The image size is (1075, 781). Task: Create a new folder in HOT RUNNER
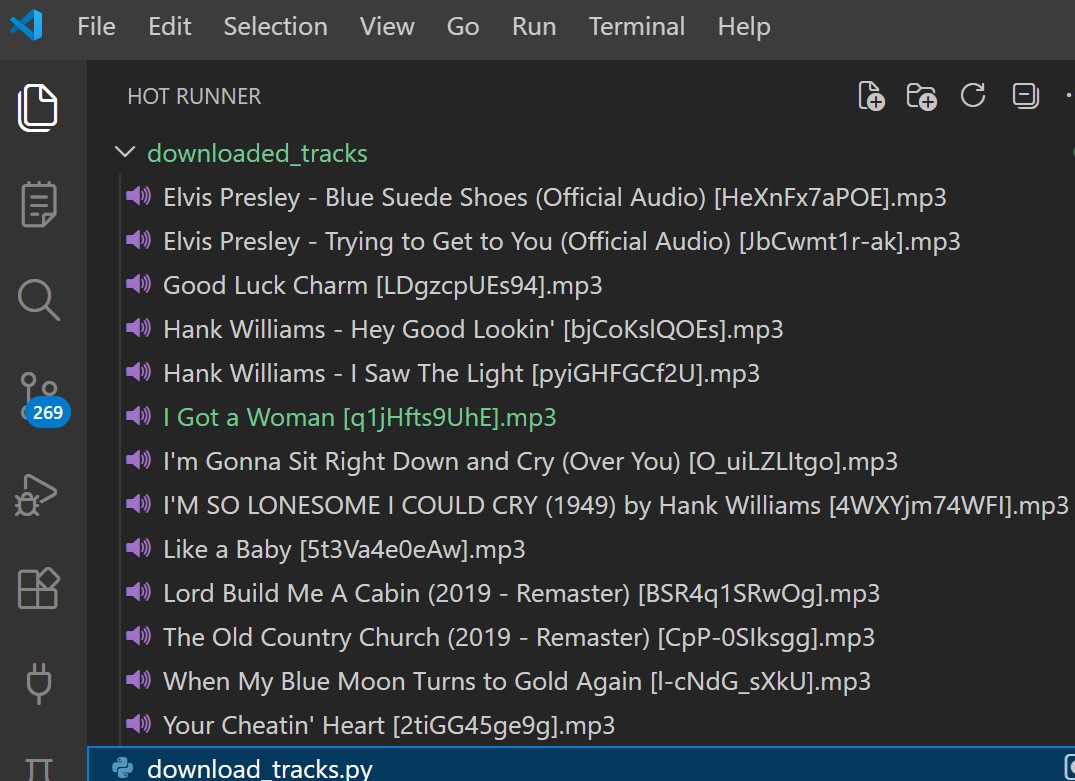click(921, 96)
